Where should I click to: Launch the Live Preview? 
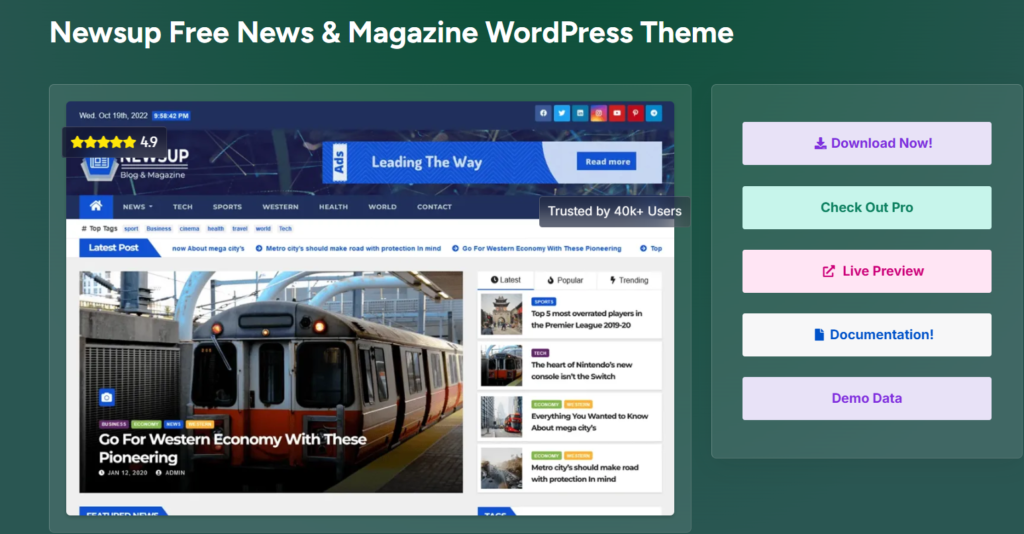tap(867, 271)
